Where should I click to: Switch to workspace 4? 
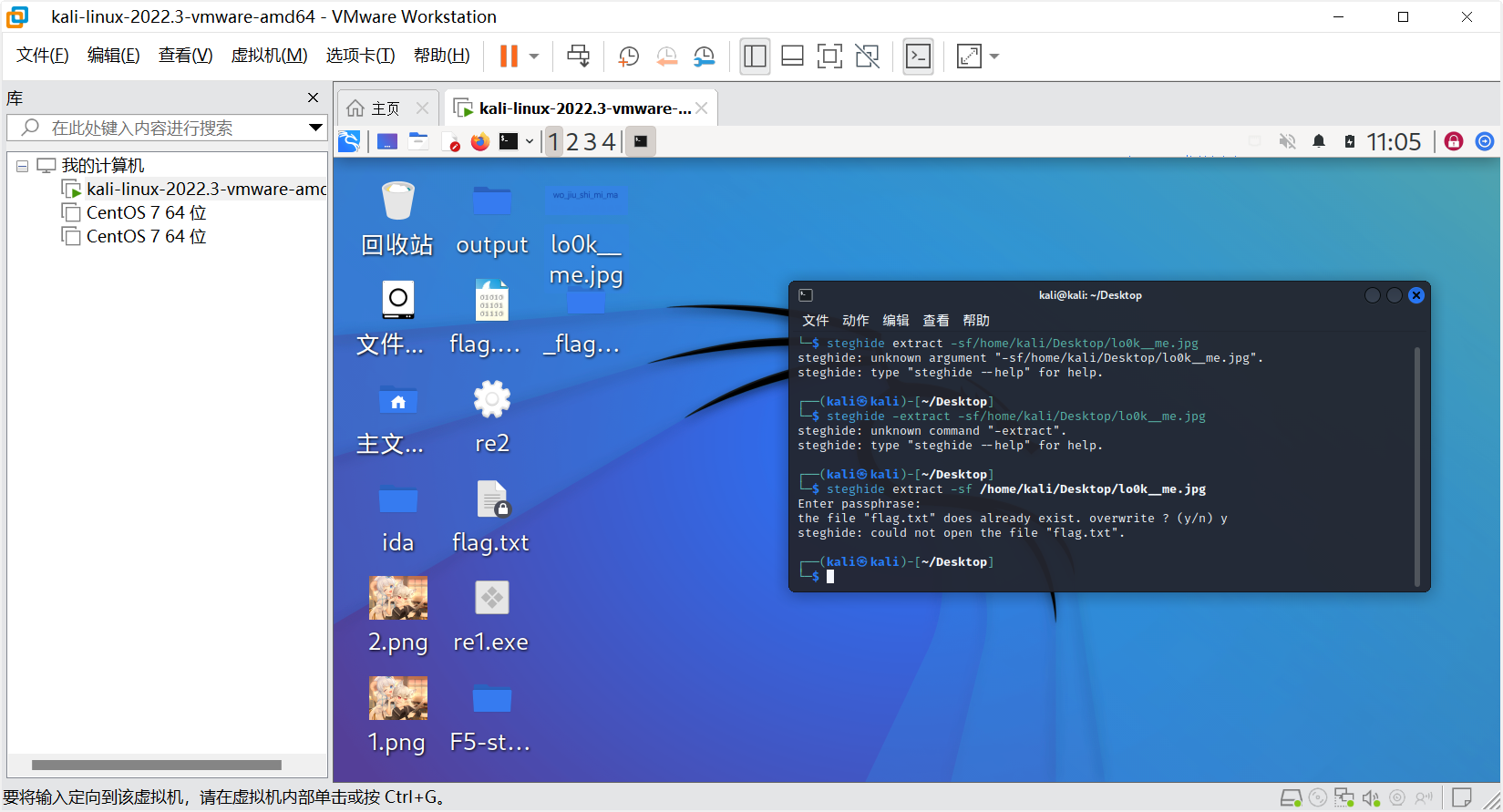click(608, 141)
